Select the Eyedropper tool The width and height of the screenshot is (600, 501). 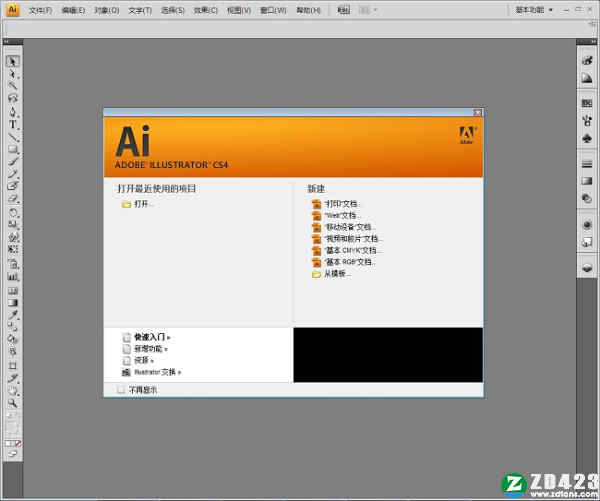pos(13,315)
